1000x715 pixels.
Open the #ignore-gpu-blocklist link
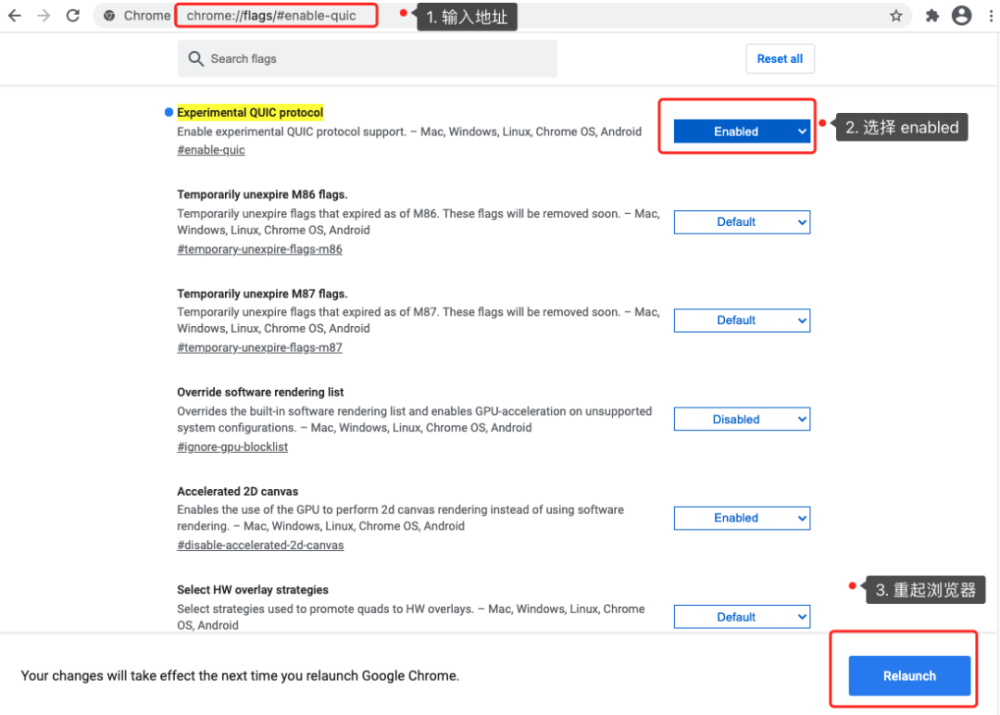coord(232,447)
